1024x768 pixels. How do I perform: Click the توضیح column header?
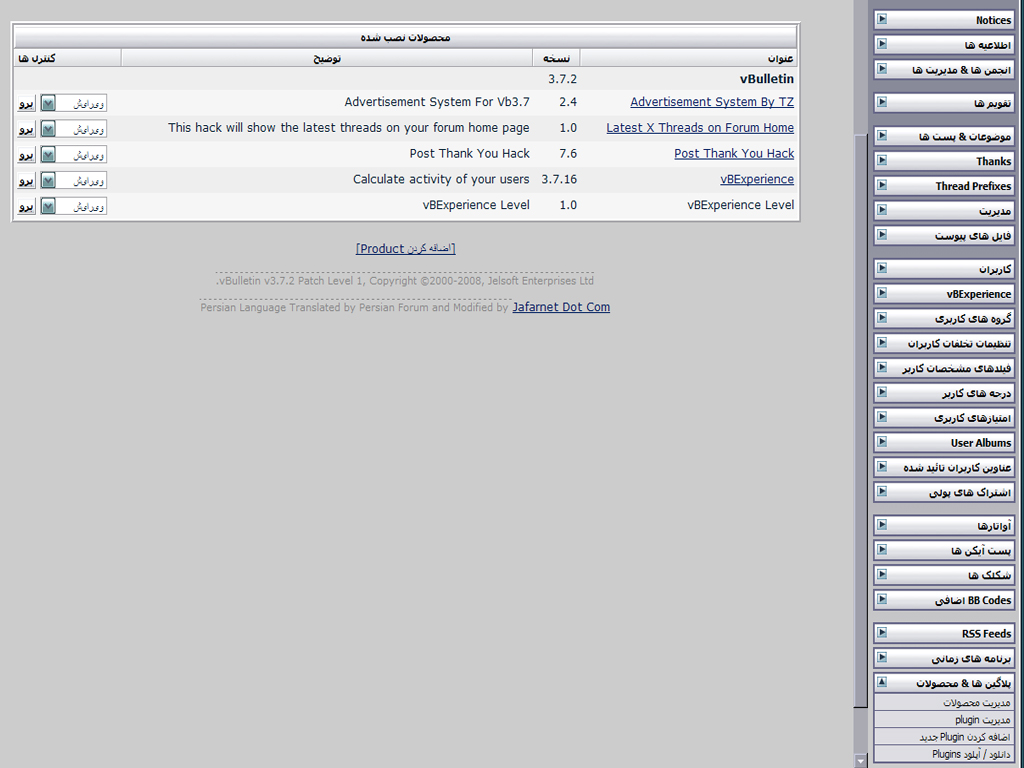[x=327, y=58]
